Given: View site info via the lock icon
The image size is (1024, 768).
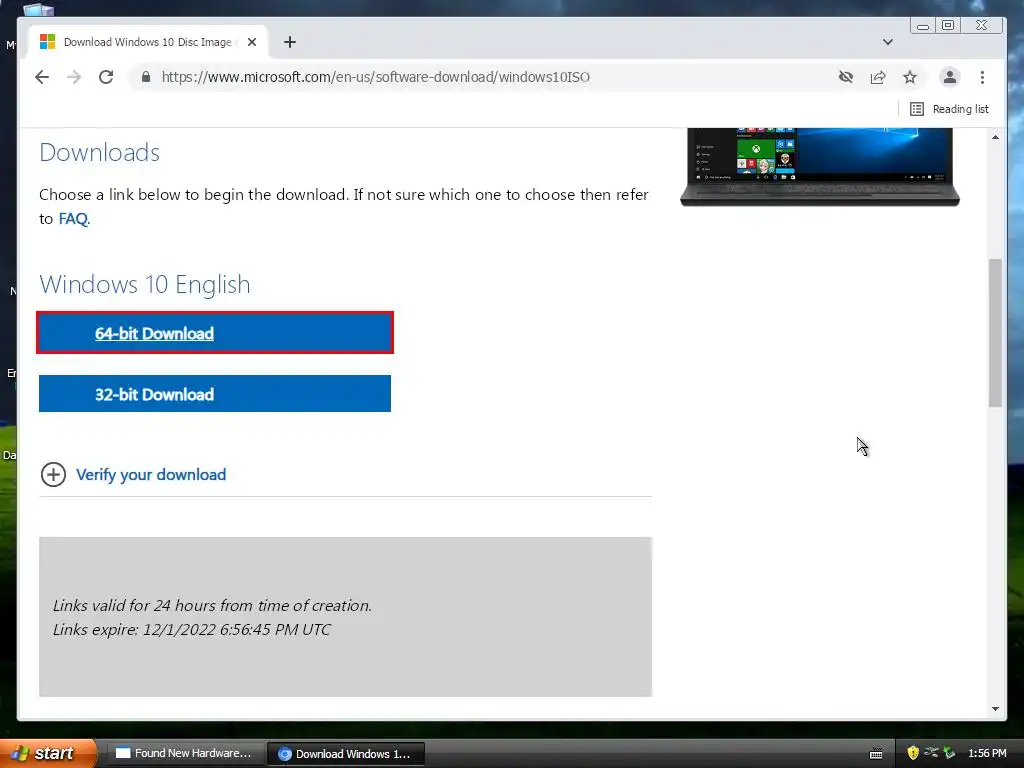Looking at the screenshot, I should click(x=146, y=77).
